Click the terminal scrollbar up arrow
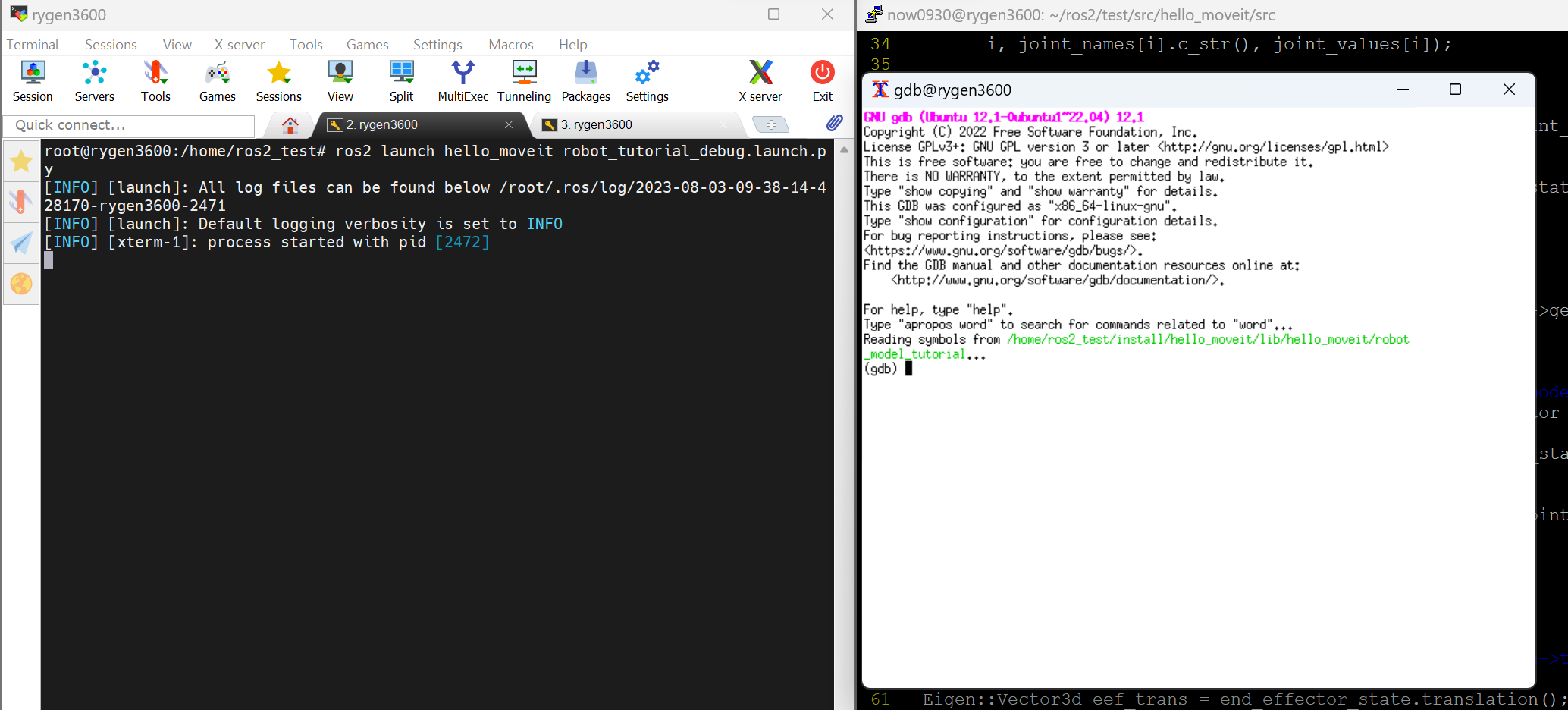The width and height of the screenshot is (1568, 710). click(844, 150)
